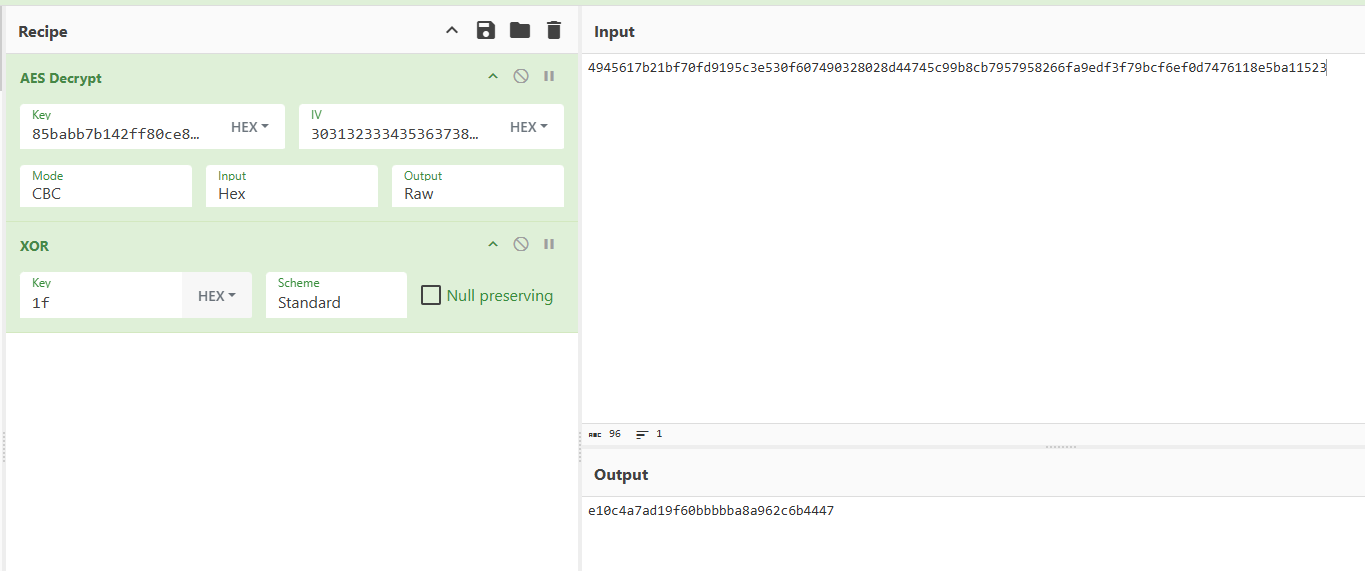
Task: Save the current recipe
Action: [x=486, y=30]
